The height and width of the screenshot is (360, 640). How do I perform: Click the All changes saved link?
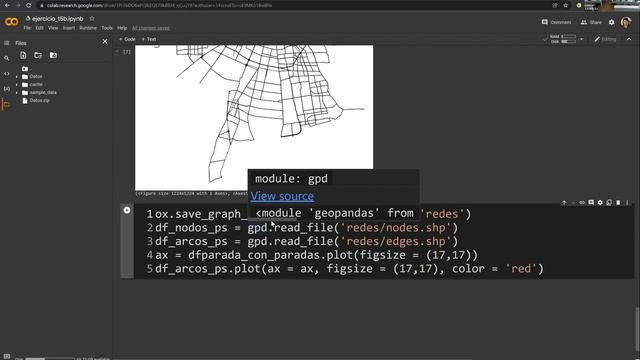coord(151,28)
